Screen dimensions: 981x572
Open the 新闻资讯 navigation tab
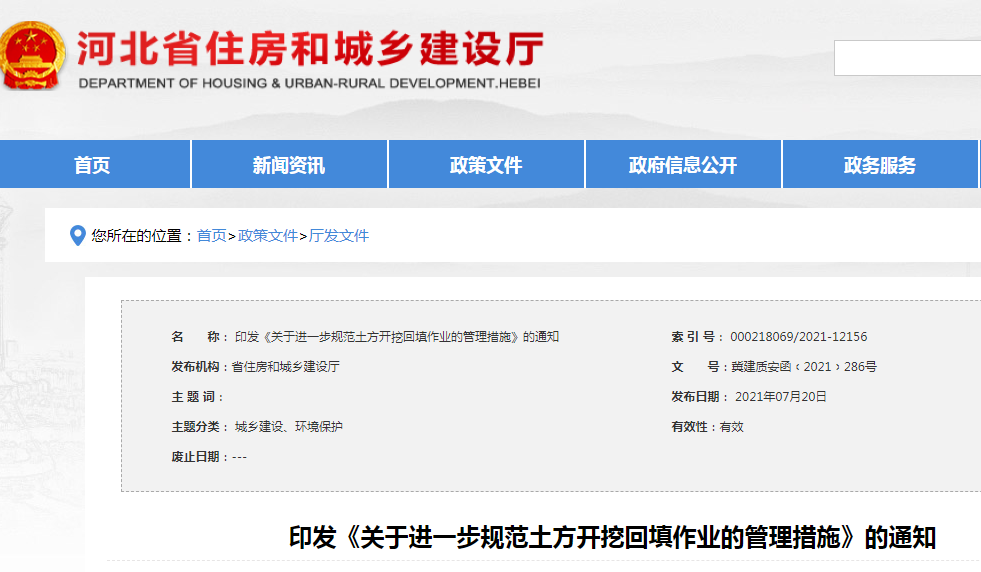(289, 165)
